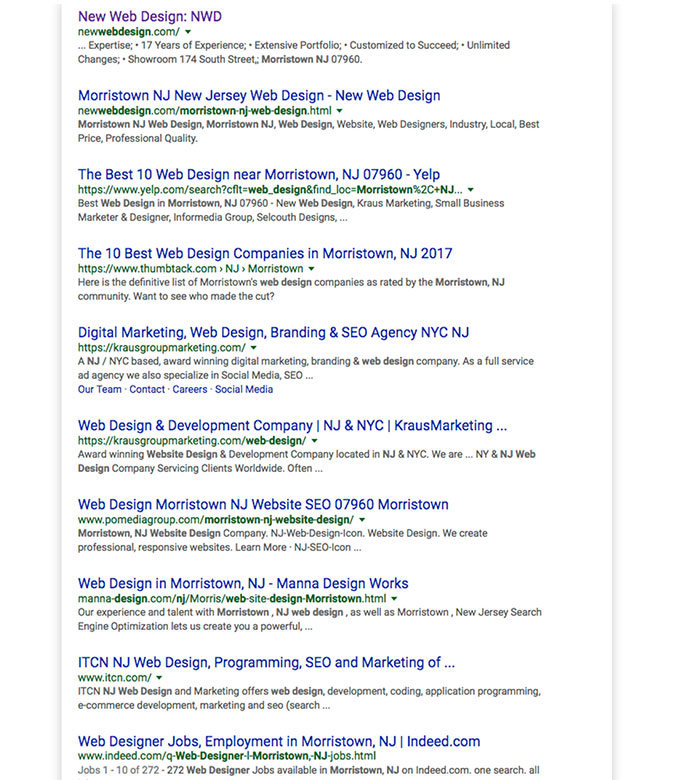Expand dropdown arrow next to newwebdesign.com/
The width and height of the screenshot is (680, 780).
click(x=188, y=32)
